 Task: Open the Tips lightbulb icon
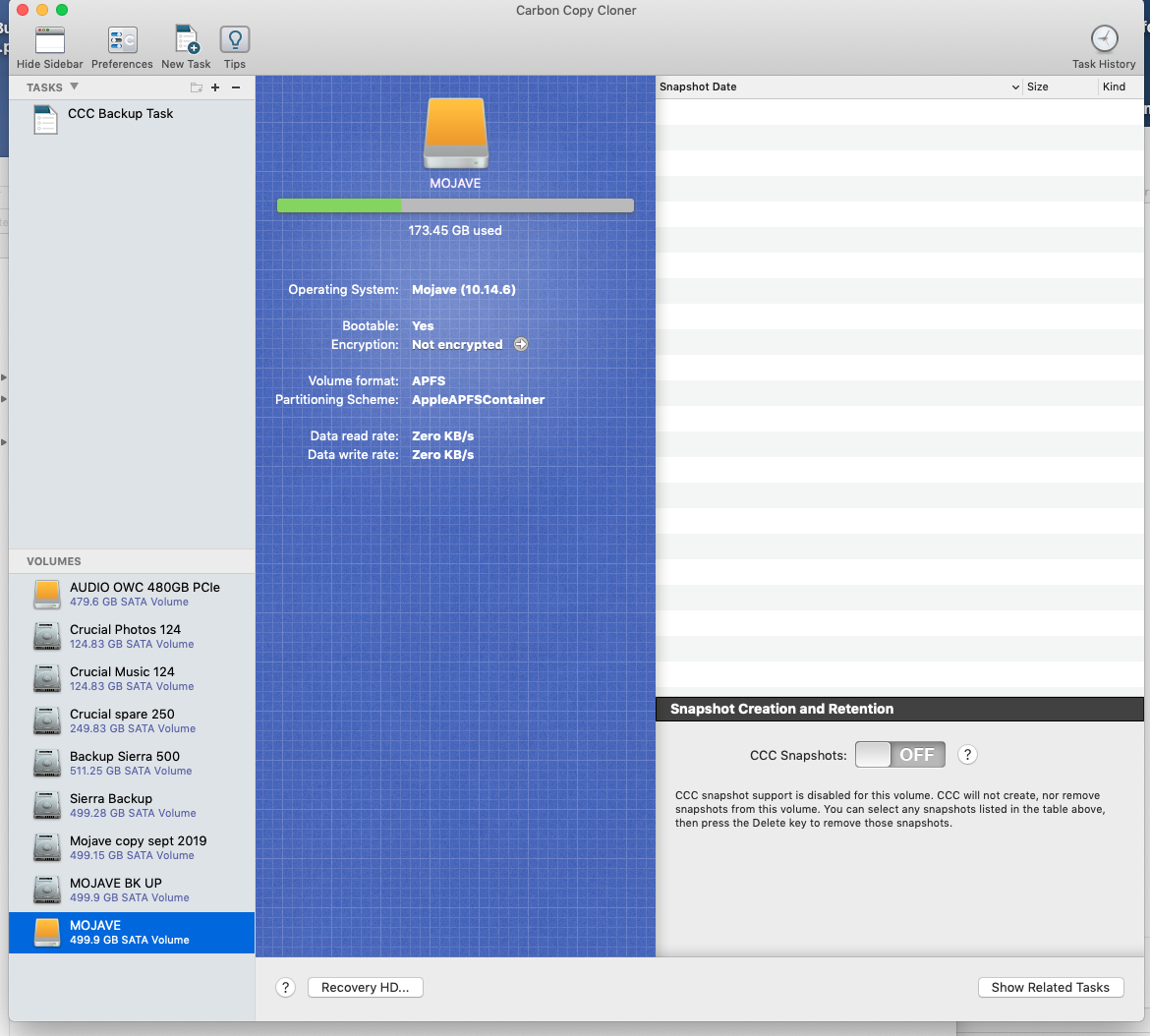[235, 39]
